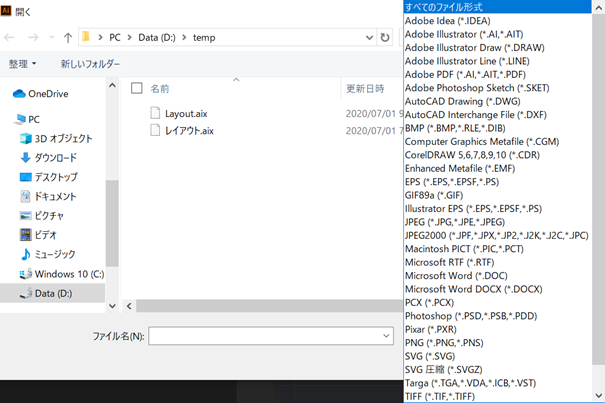Open the 整理 menu
Screen dimensions: 605x403
click(22, 64)
